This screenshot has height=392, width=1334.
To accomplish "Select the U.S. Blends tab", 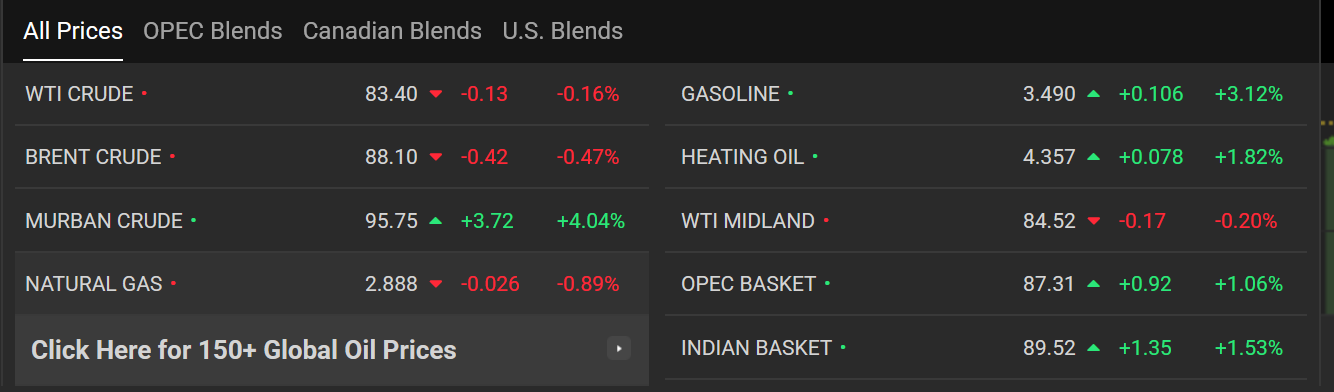I will pos(562,31).
